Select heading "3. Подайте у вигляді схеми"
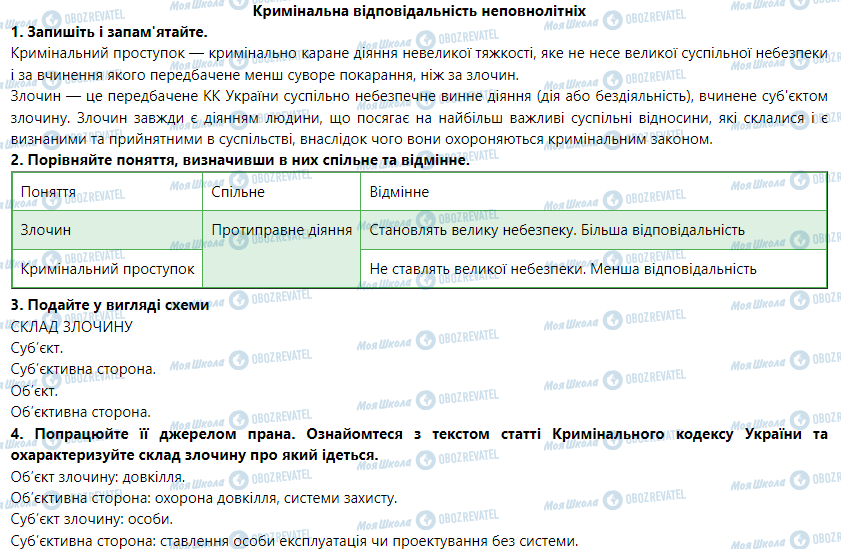The height and width of the screenshot is (549, 841). 110,306
